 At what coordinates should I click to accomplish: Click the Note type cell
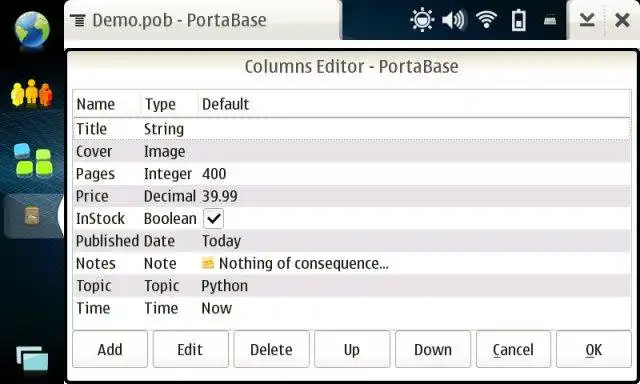[160, 264]
